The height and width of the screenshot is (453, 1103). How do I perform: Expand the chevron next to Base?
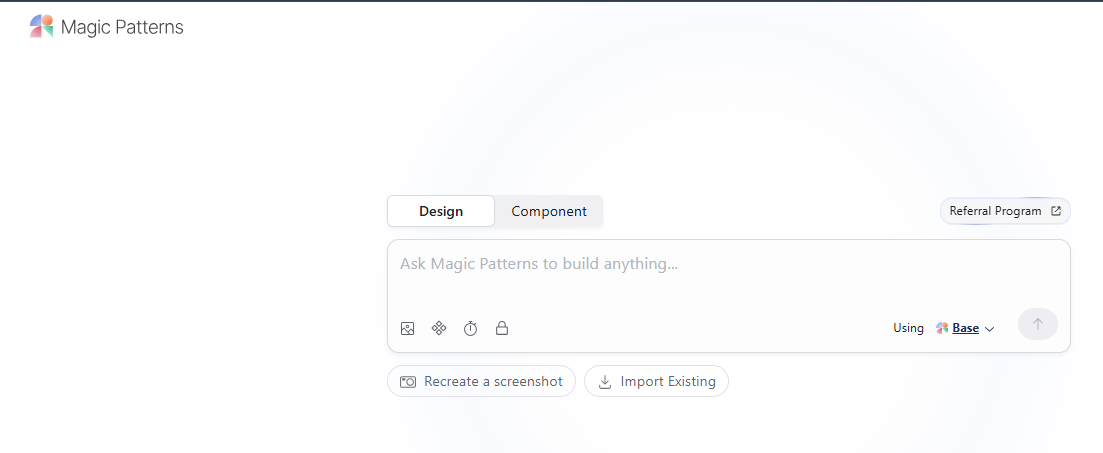(x=989, y=328)
